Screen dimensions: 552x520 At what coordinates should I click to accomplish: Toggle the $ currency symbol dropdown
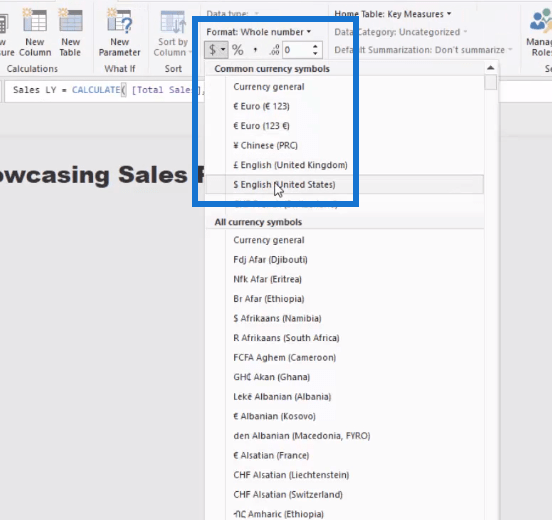point(216,50)
